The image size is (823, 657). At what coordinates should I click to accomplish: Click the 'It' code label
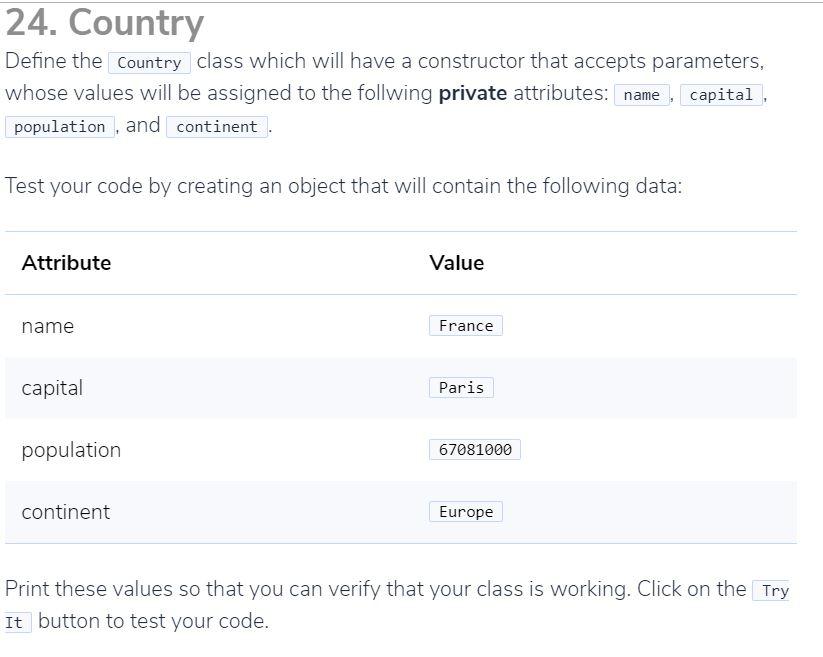click(16, 622)
